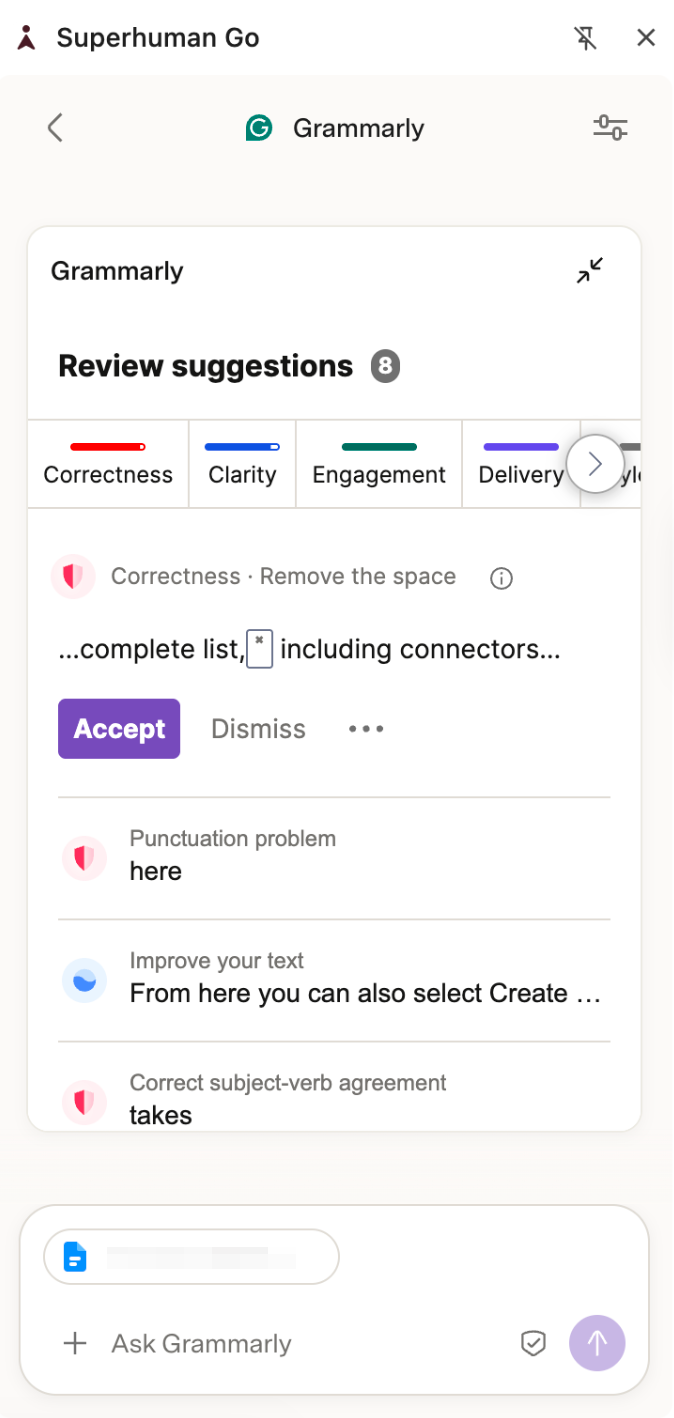Send message with purple arrow button
Screen dimensions: 674x1418
597,1342
